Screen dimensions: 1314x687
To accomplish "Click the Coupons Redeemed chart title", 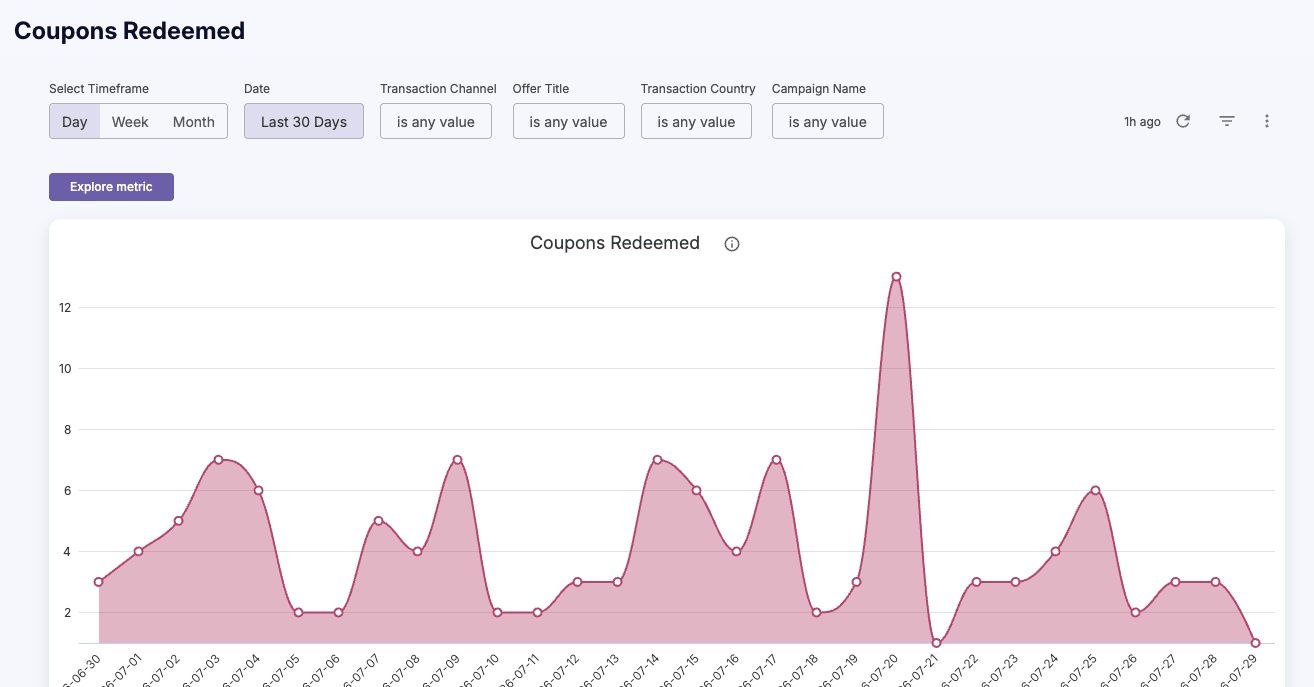I will tap(615, 243).
